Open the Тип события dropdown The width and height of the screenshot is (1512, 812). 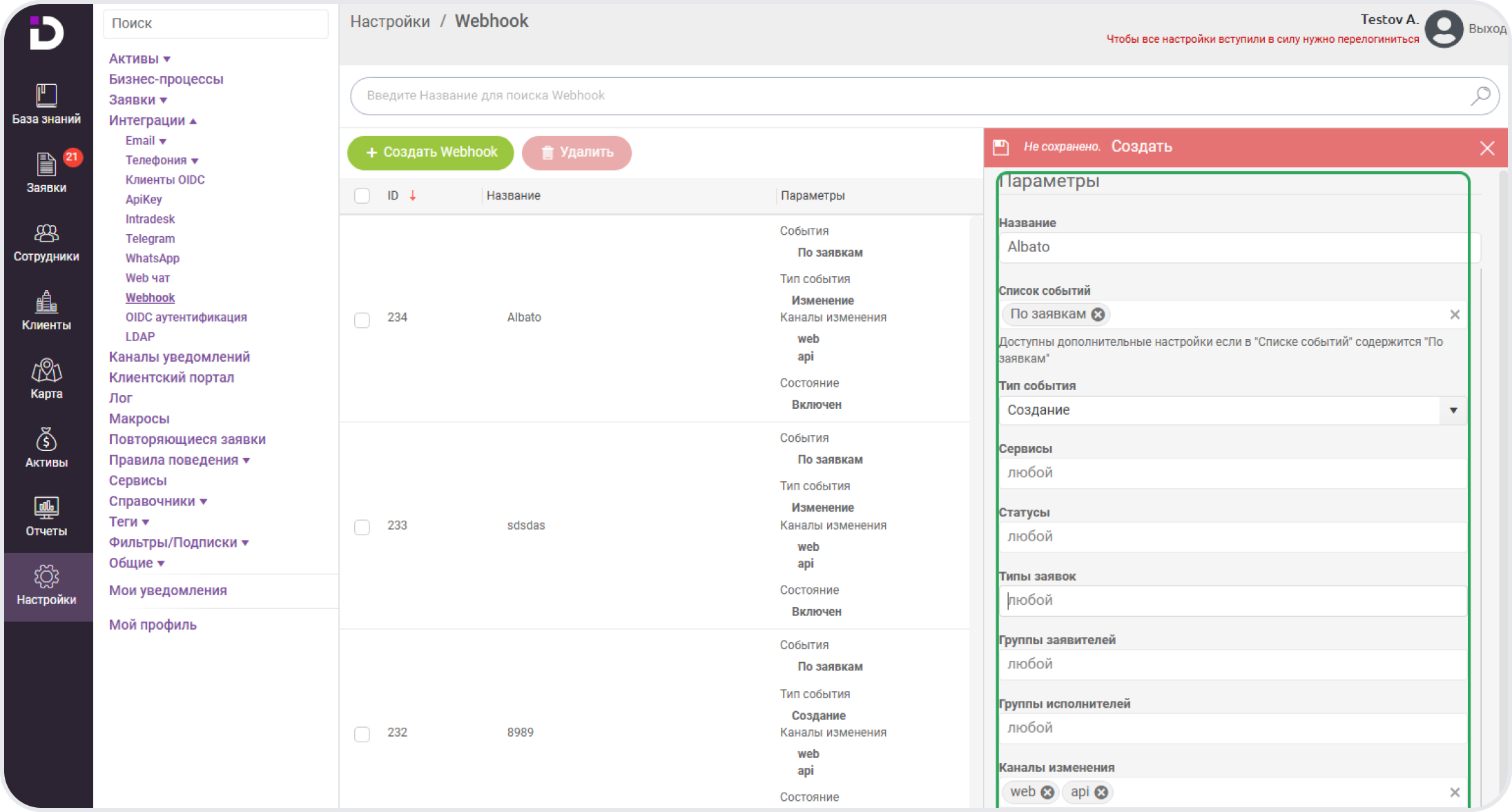pos(1453,411)
